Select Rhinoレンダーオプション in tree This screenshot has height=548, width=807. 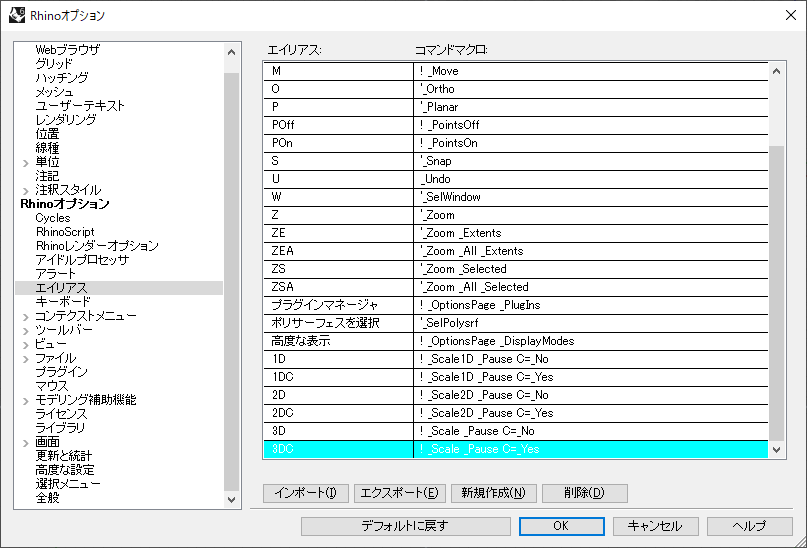pyautogui.click(x=97, y=245)
